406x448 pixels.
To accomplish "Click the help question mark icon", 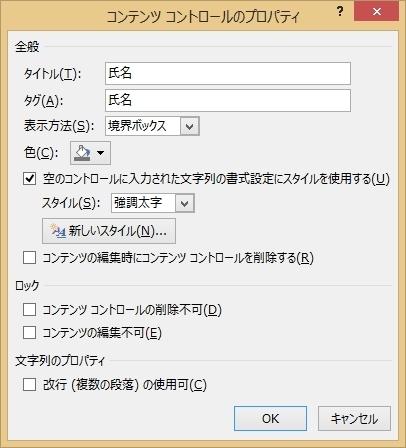I will tap(340, 12).
